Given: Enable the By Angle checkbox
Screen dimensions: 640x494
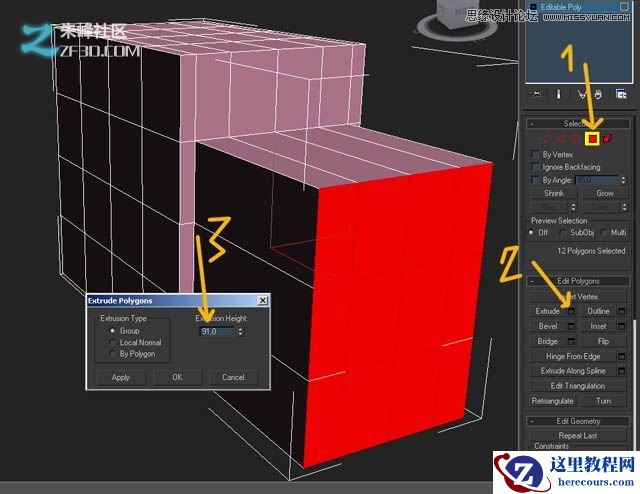Looking at the screenshot, I should [535, 180].
